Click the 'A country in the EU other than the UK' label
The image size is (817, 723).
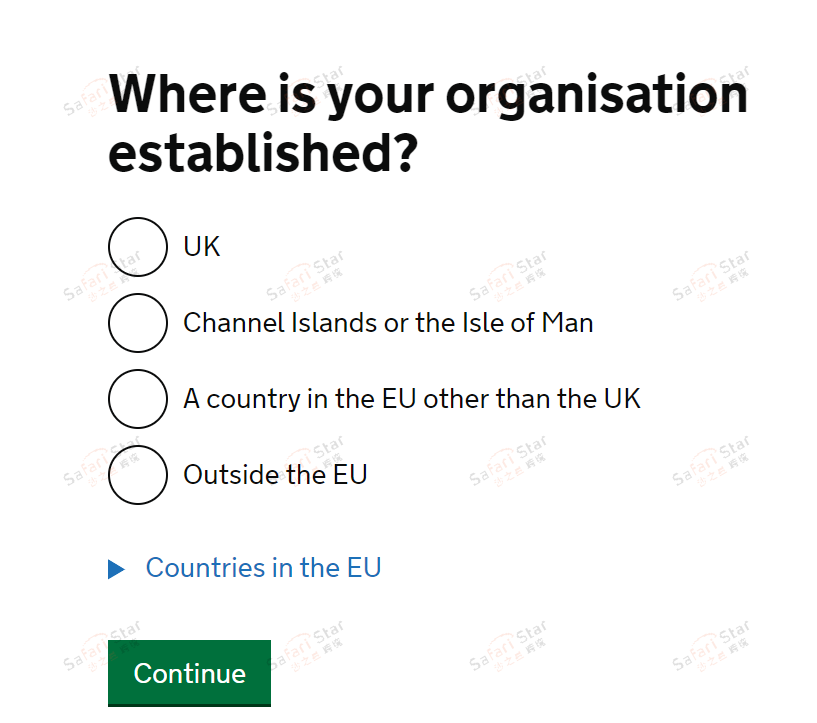(x=411, y=399)
